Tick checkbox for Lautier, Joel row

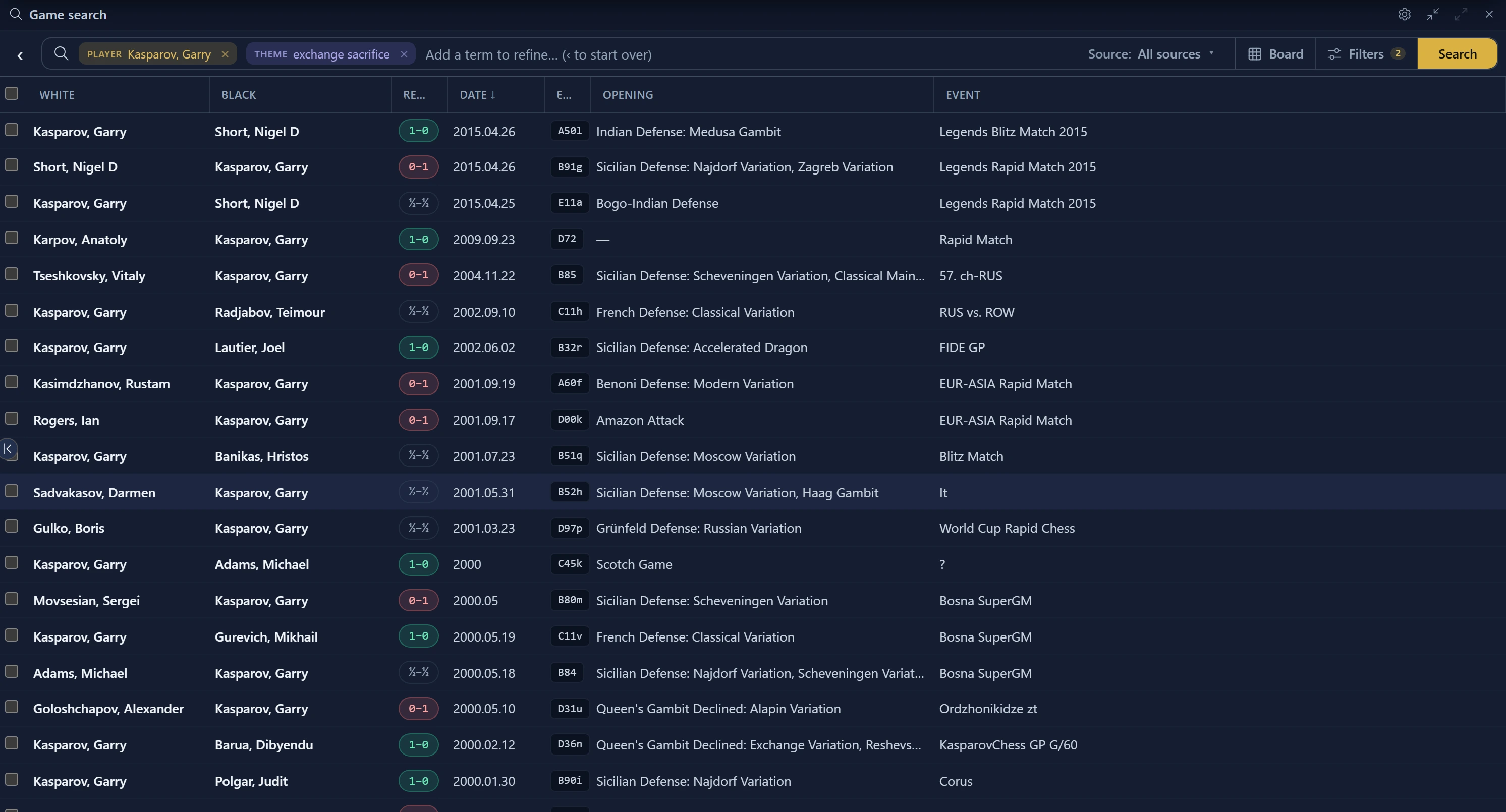click(x=12, y=346)
